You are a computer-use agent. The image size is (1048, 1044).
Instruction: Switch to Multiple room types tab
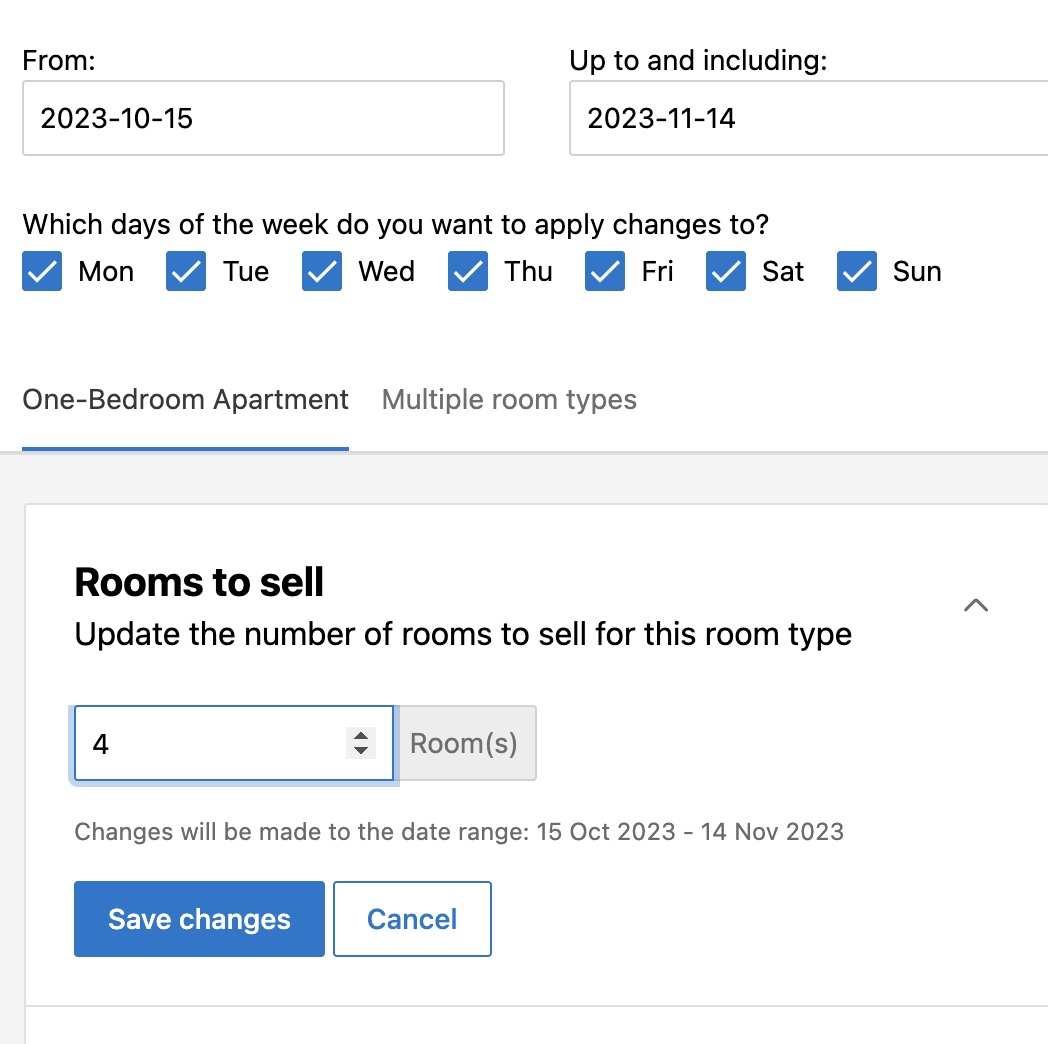point(509,400)
